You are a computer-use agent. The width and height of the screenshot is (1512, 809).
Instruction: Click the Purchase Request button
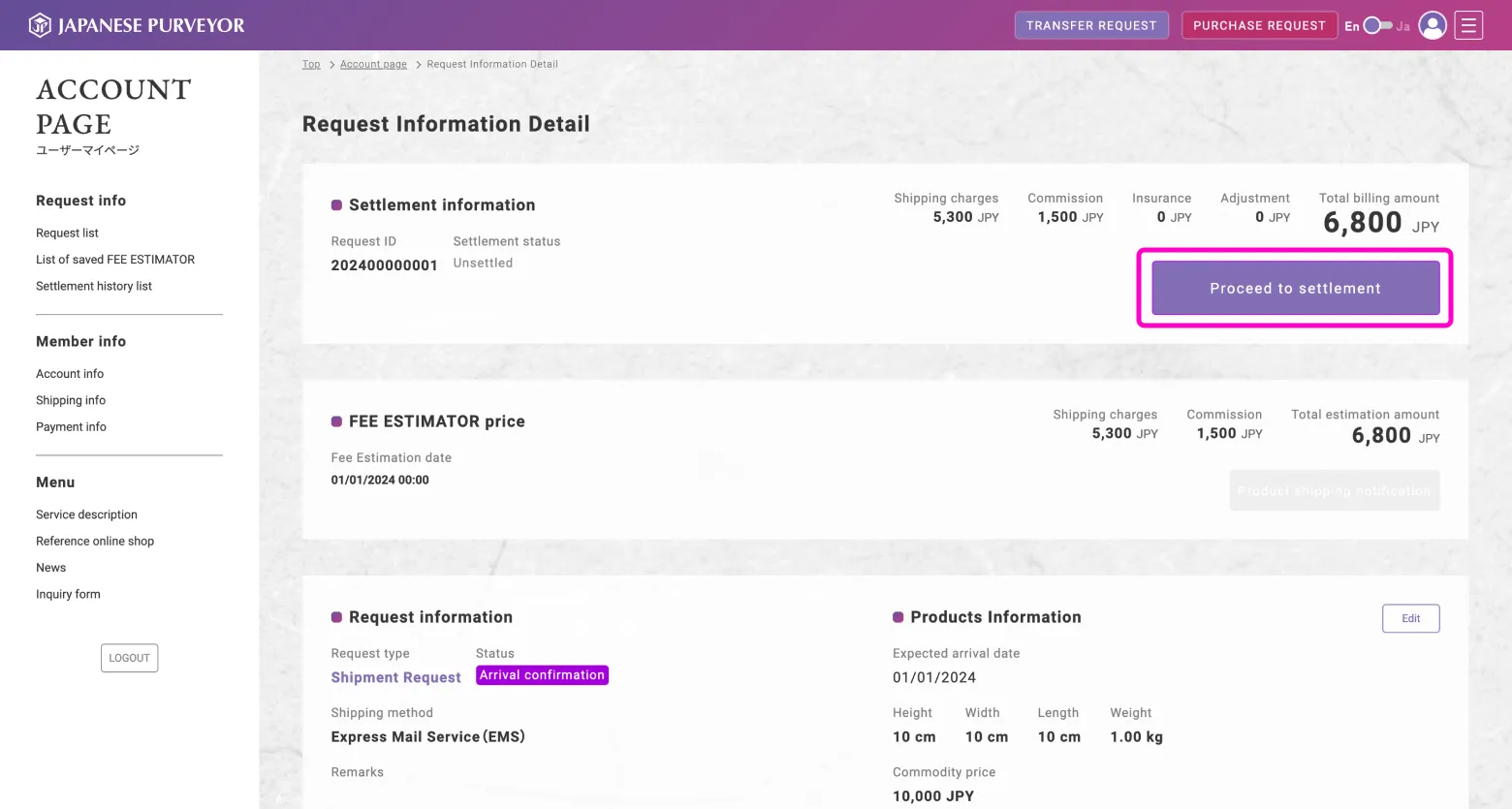(1258, 25)
